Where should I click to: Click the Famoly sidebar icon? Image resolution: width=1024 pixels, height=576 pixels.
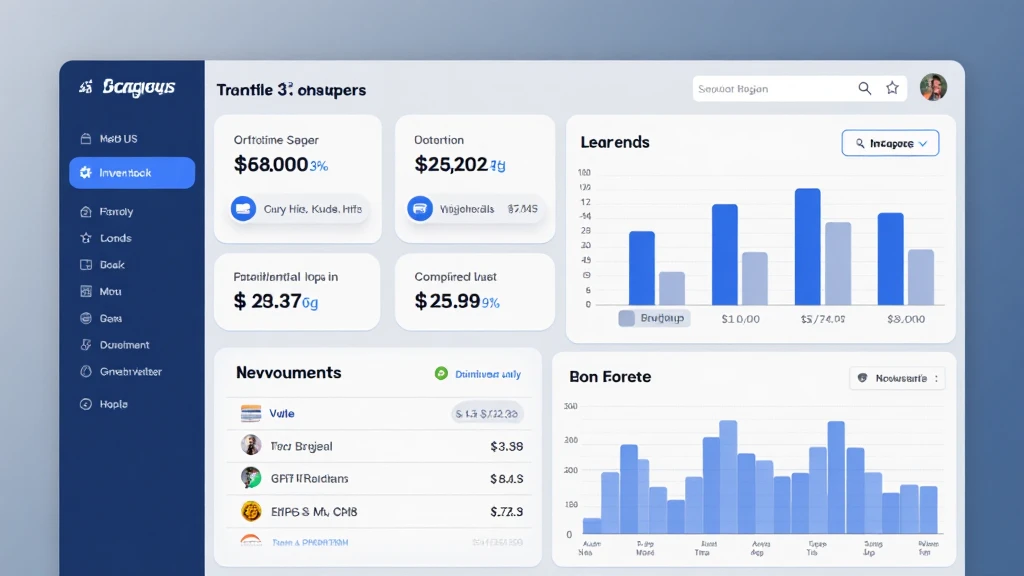tap(86, 212)
